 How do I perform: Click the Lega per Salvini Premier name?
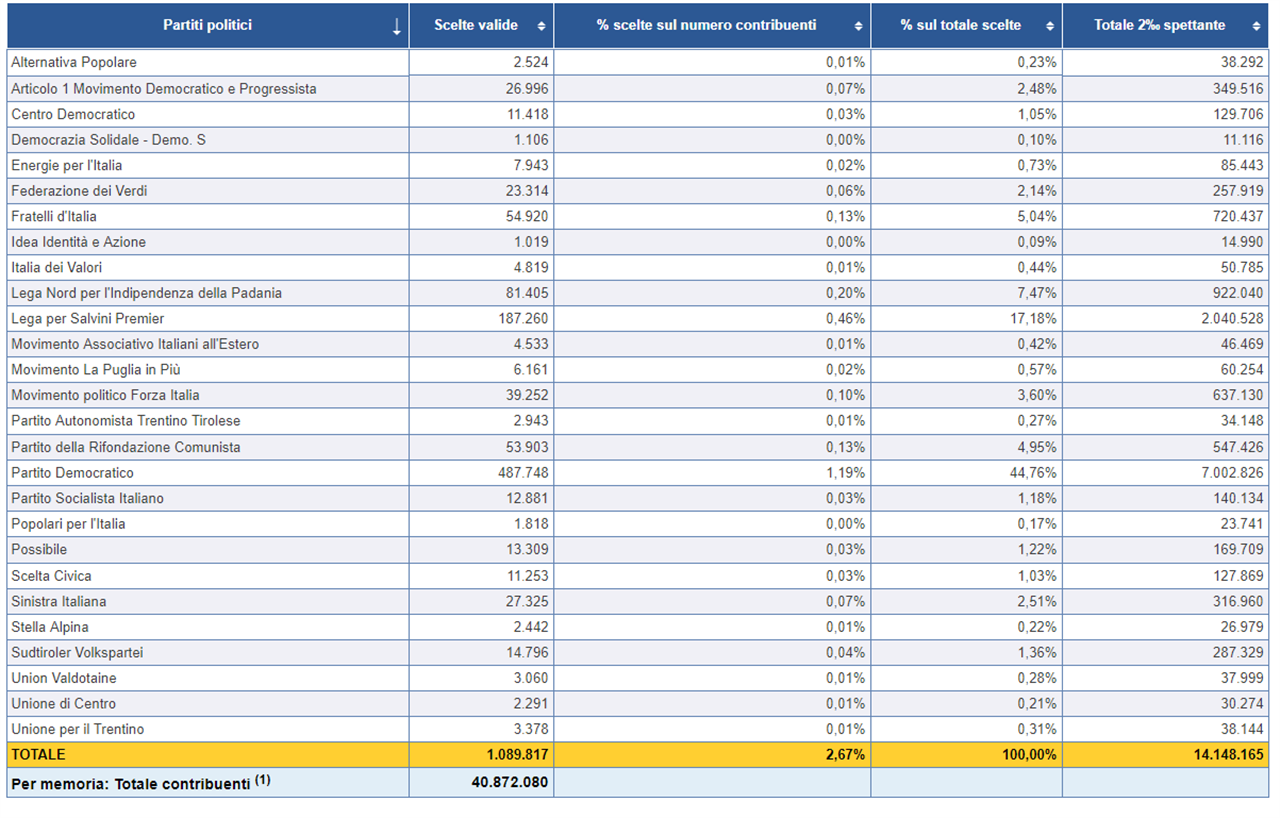[88, 319]
